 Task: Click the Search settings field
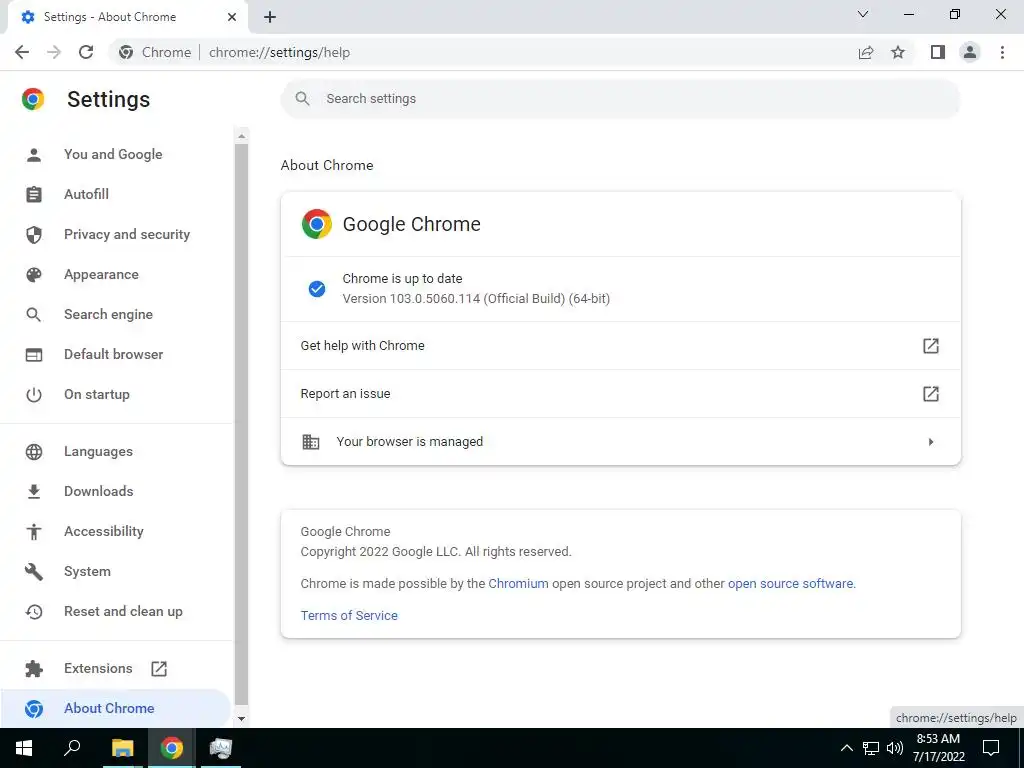click(x=620, y=99)
